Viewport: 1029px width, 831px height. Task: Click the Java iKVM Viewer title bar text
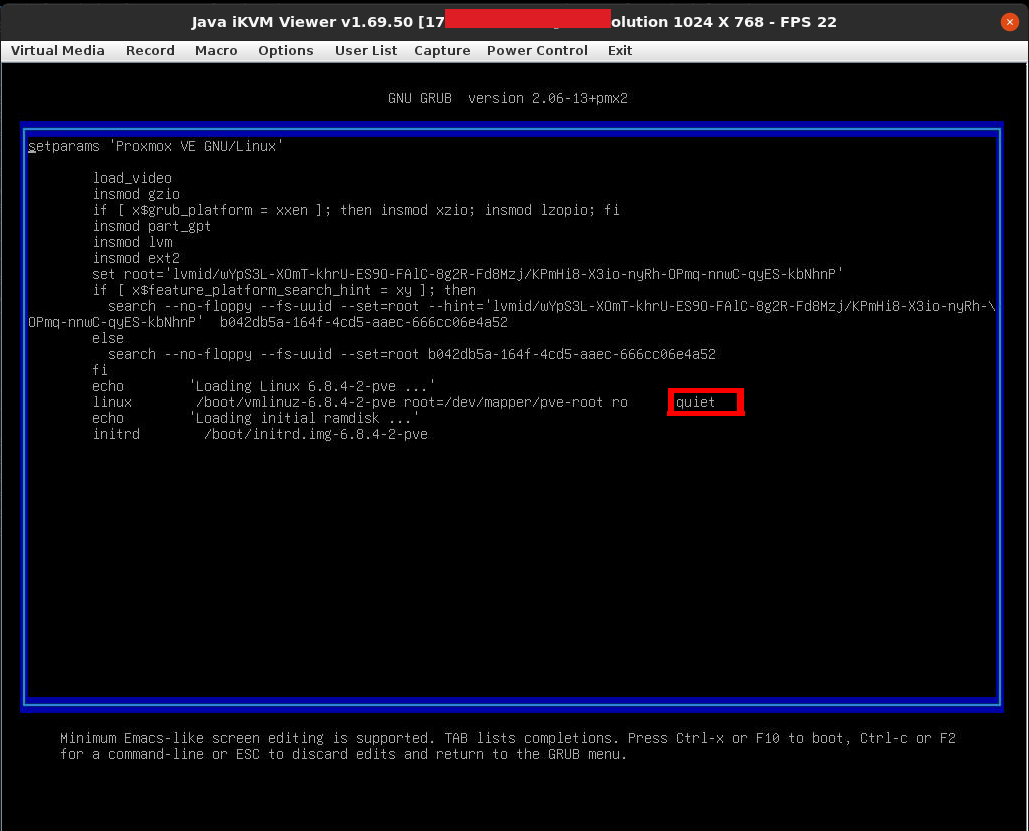(514, 22)
